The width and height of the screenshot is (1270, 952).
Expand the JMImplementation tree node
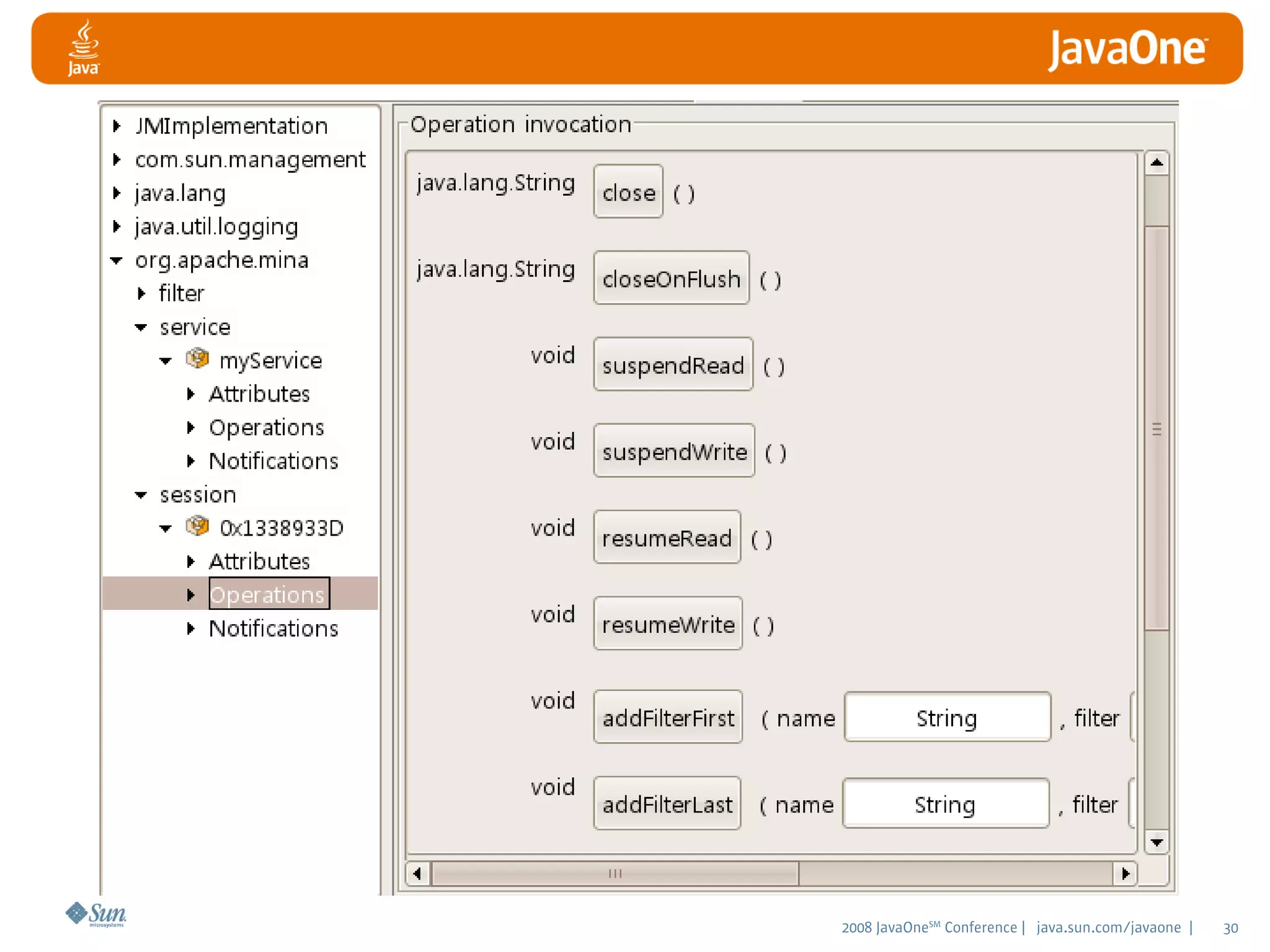[117, 126]
